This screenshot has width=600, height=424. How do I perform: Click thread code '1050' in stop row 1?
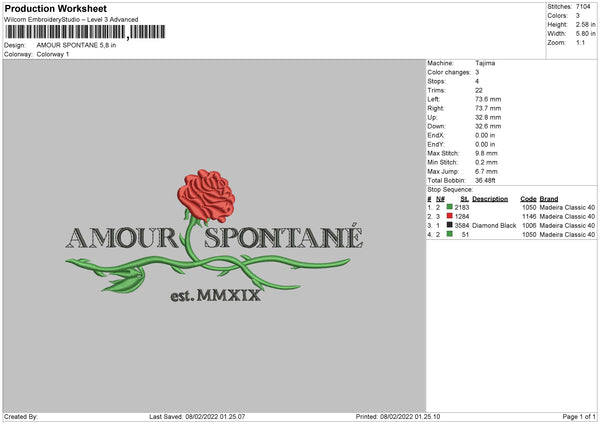tap(529, 207)
